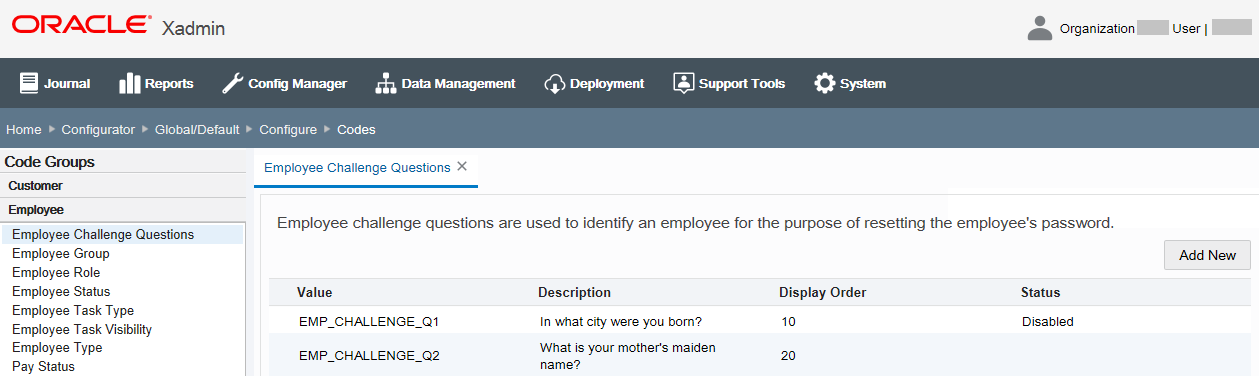Open the EMP_CHALLENGE_Q2 row

760,355
